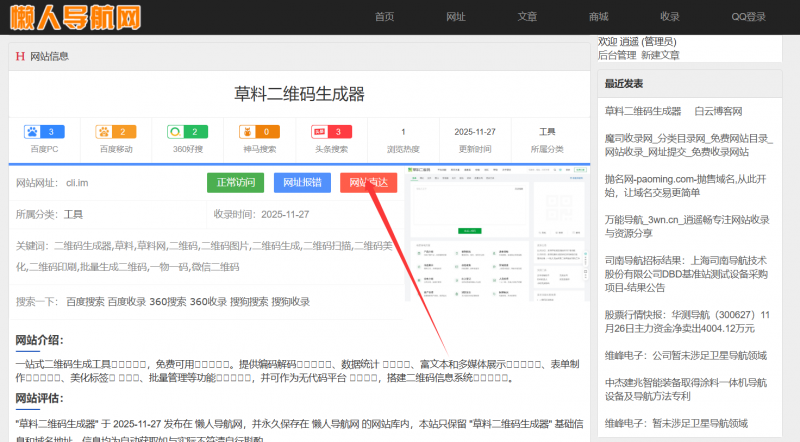Open 网址 in the top navigation

456,17
